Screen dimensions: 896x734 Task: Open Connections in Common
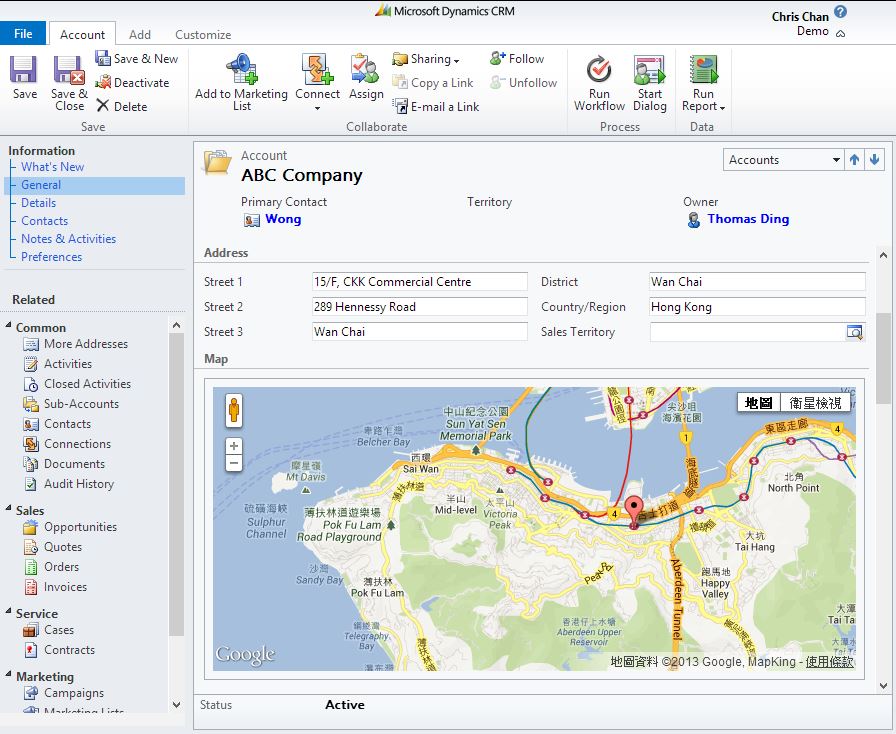[x=67, y=444]
